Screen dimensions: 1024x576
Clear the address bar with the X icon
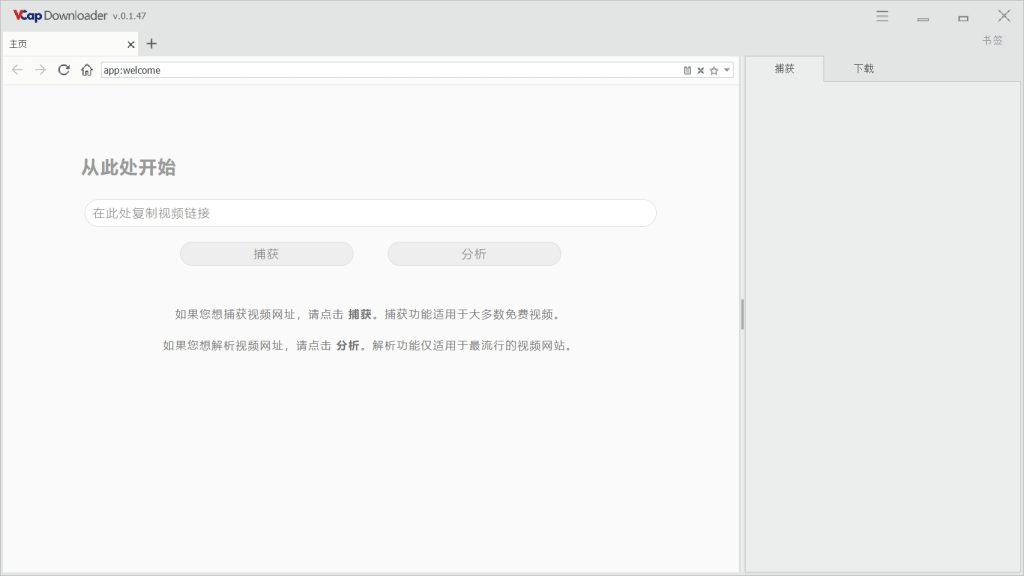tap(699, 70)
